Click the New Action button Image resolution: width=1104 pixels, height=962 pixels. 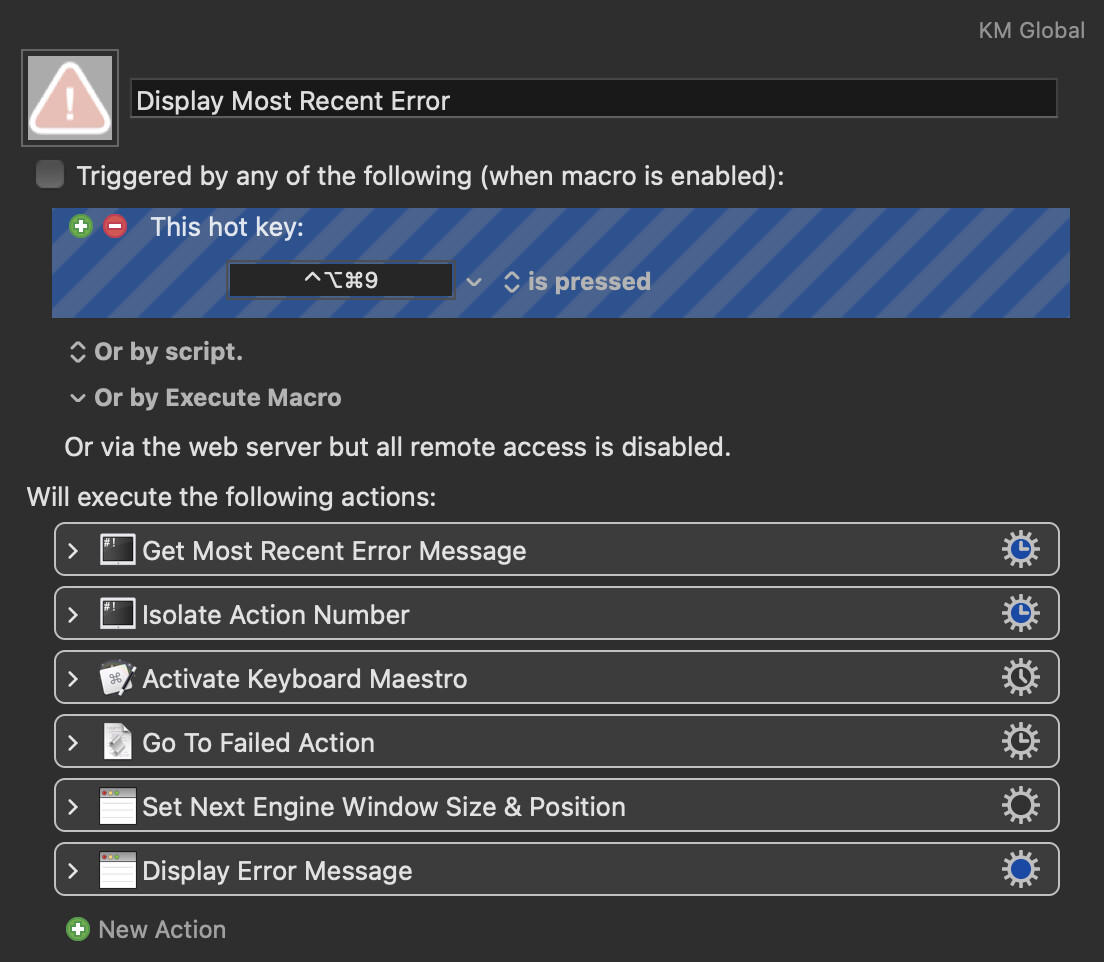coord(147,929)
